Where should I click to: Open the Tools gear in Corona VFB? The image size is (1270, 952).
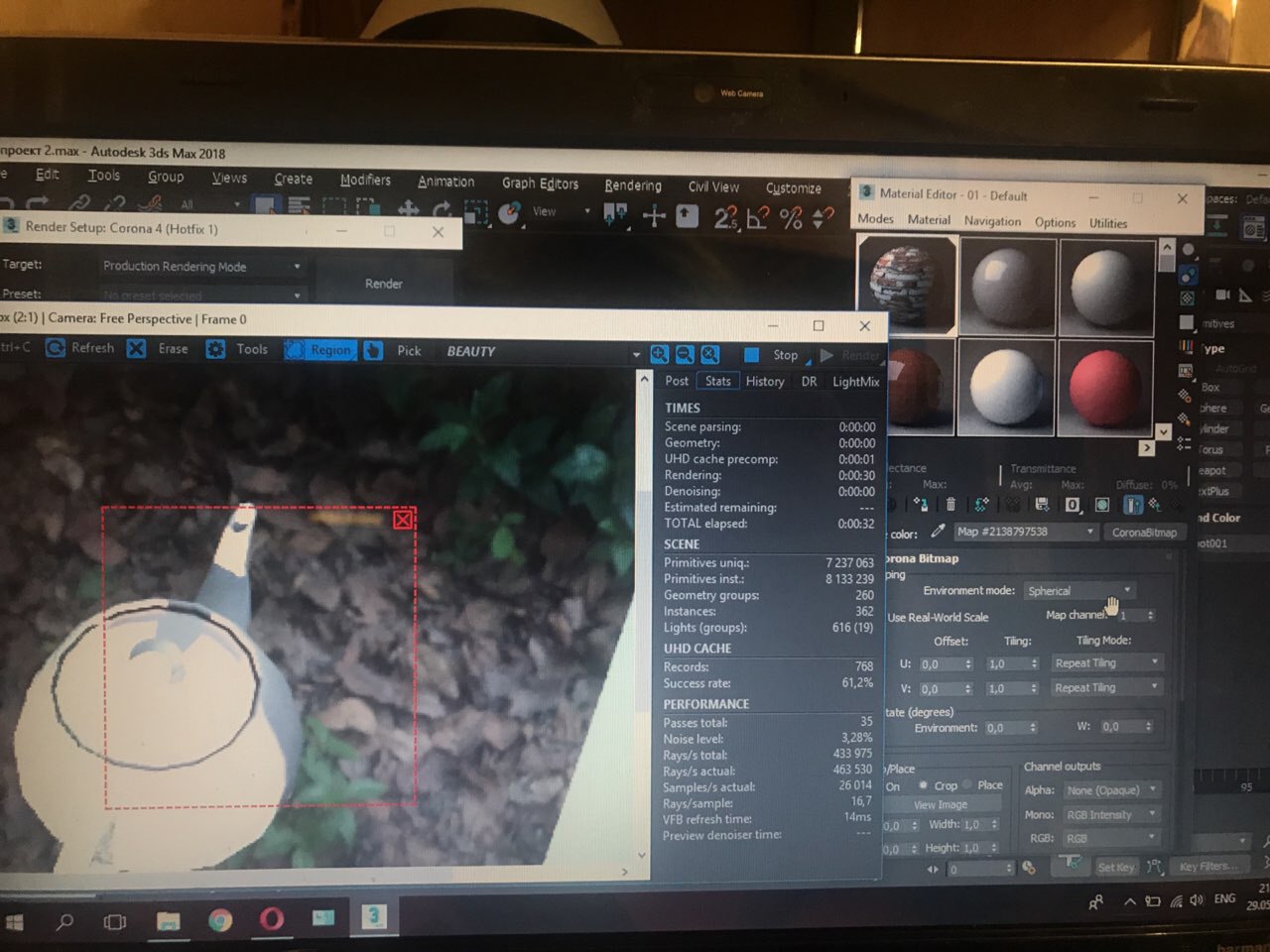point(215,350)
